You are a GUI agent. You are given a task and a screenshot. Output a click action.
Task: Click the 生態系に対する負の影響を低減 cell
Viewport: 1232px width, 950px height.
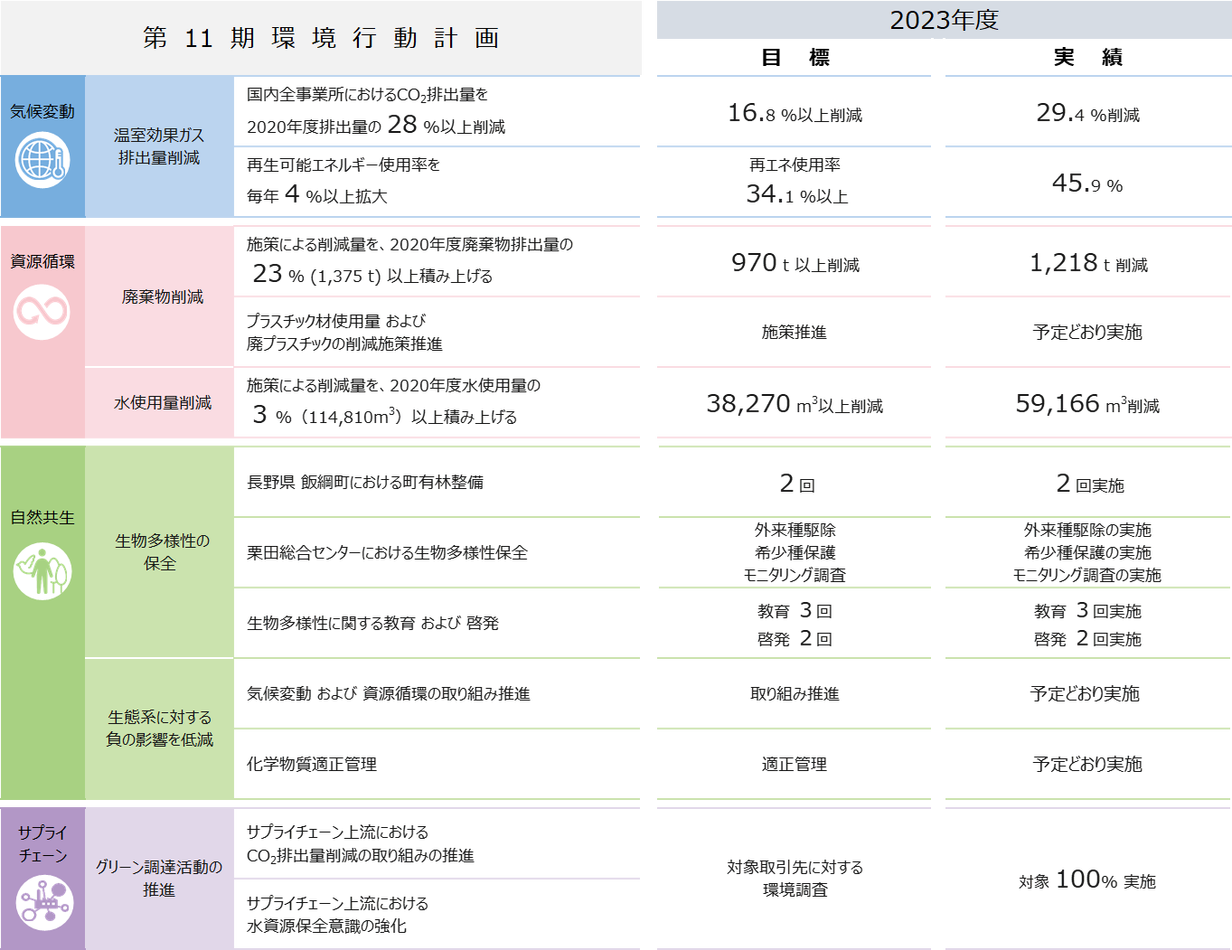pos(159,728)
